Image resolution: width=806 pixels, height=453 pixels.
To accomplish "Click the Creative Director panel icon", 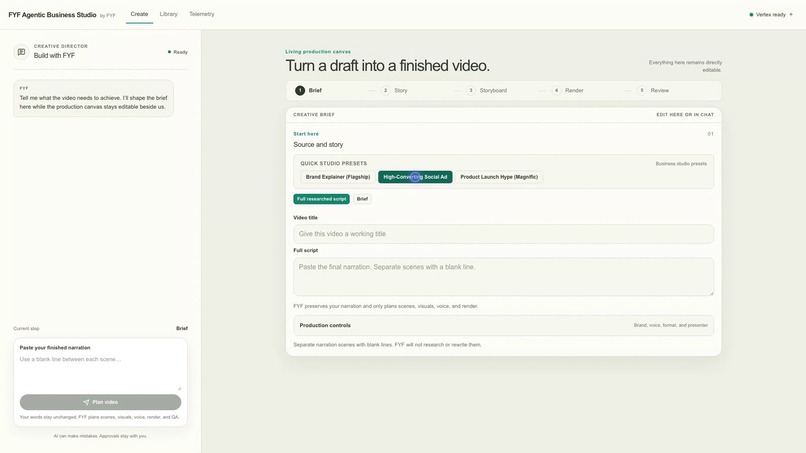I will [21, 52].
